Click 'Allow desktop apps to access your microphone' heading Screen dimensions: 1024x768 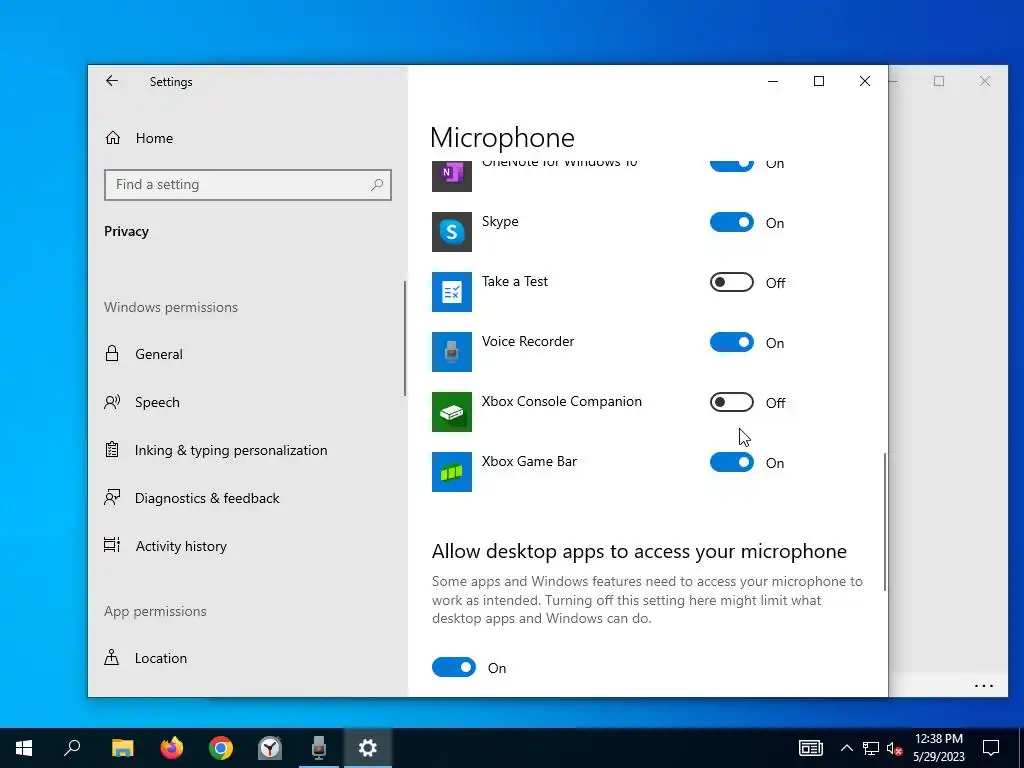click(x=639, y=552)
